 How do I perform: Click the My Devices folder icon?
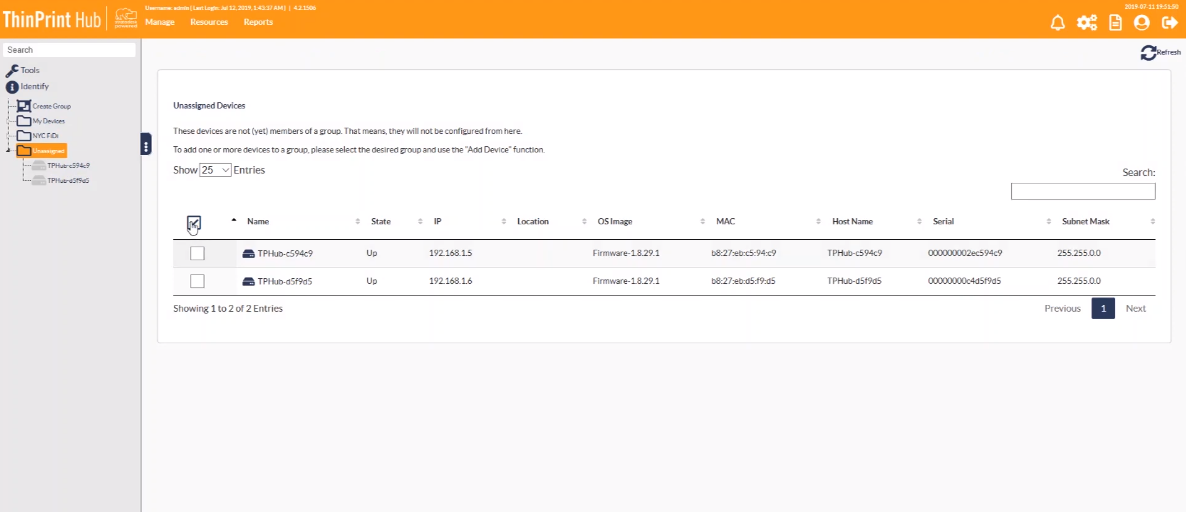tap(23, 120)
